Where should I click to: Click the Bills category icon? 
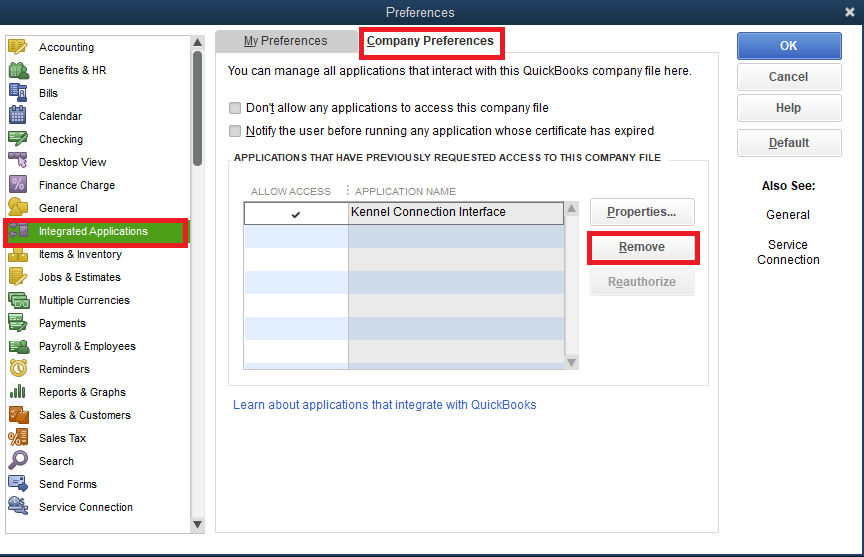tap(18, 93)
